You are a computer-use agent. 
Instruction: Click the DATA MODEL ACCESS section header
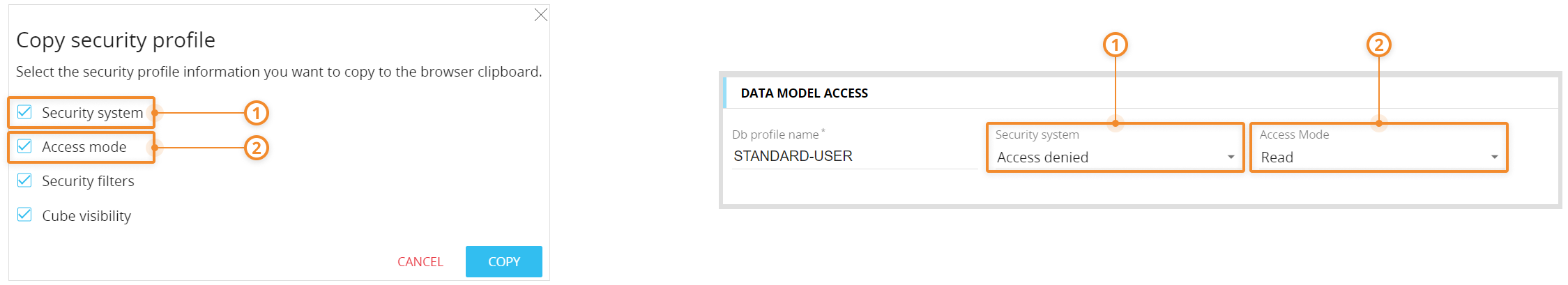pyautogui.click(x=804, y=93)
